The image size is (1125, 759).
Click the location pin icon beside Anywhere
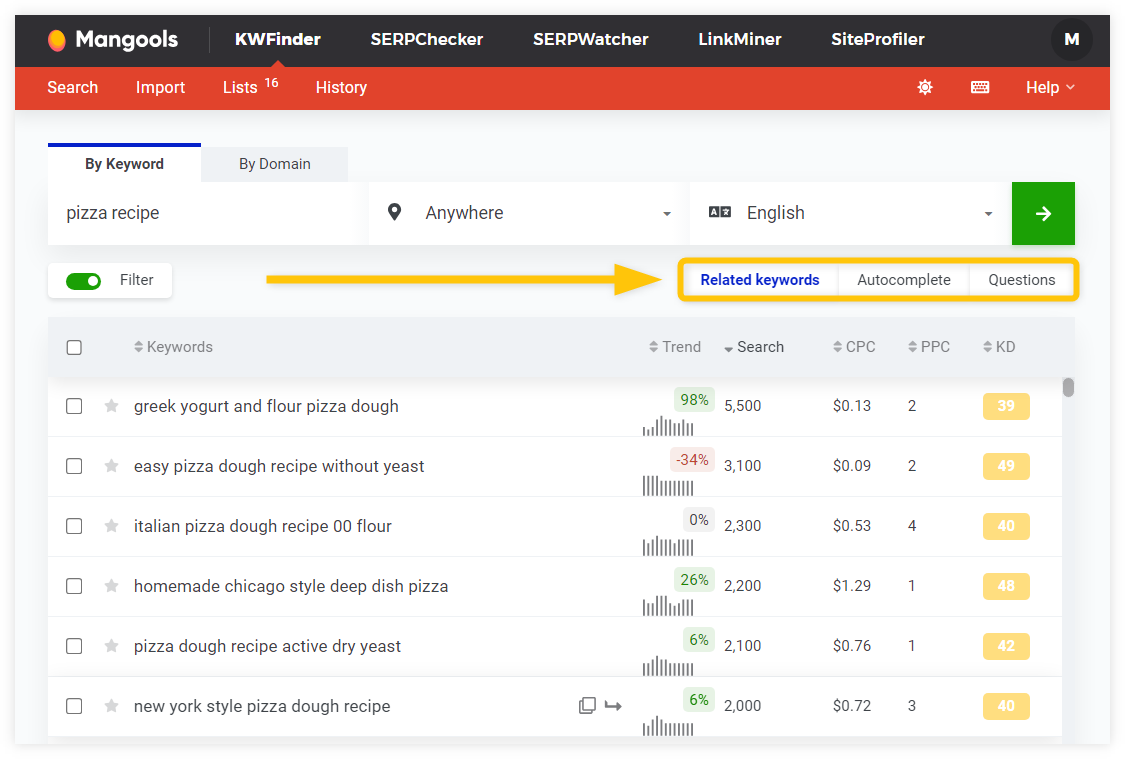(394, 212)
